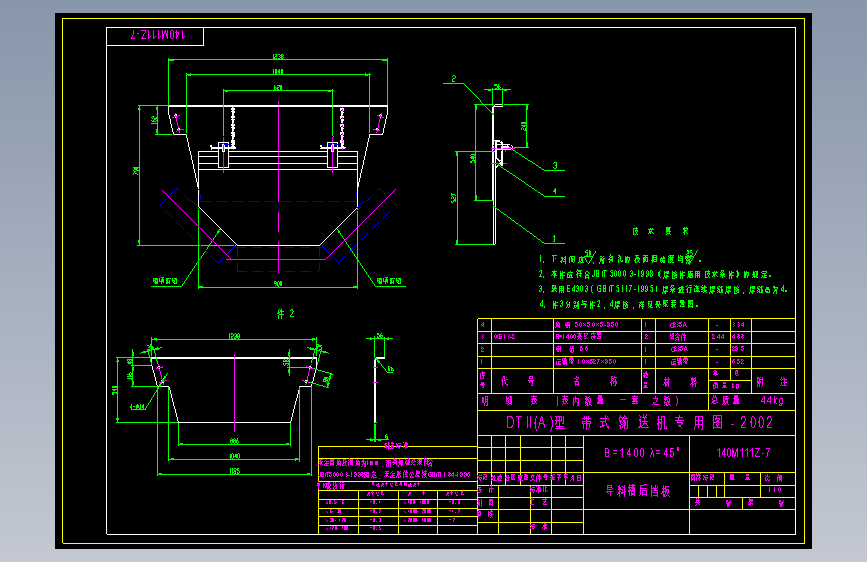This screenshot has width=867, height=562.
Task: Click the right weld leader label under main view
Action: 389,281
